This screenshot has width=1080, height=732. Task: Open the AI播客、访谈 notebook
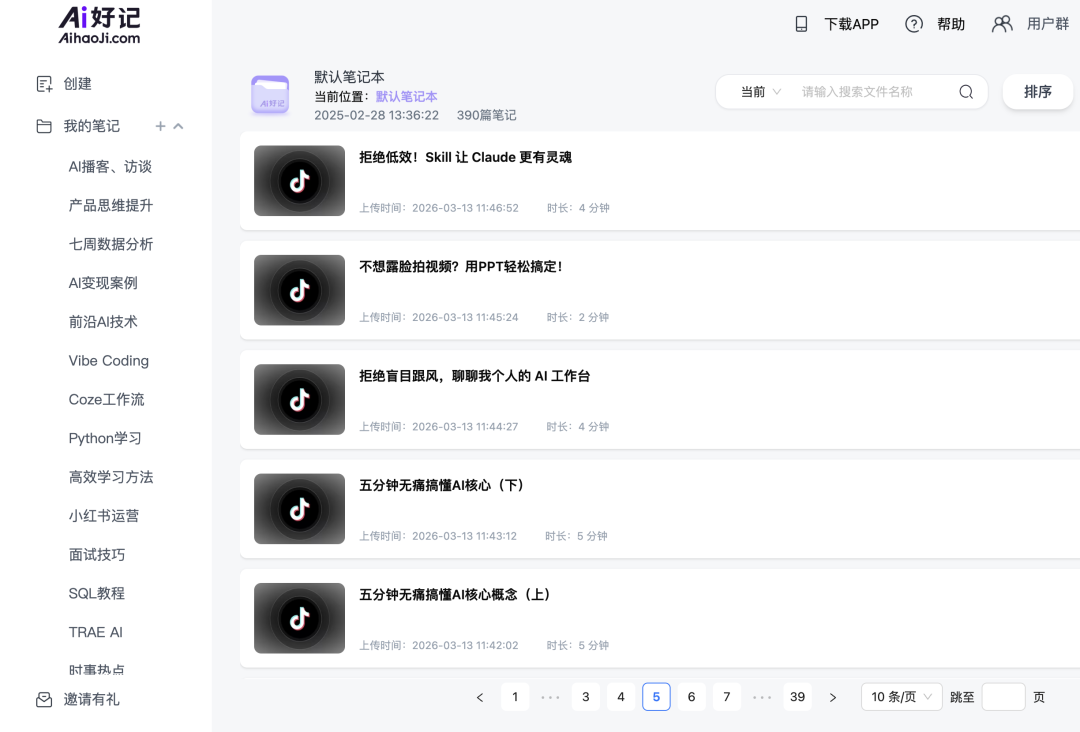(x=110, y=167)
